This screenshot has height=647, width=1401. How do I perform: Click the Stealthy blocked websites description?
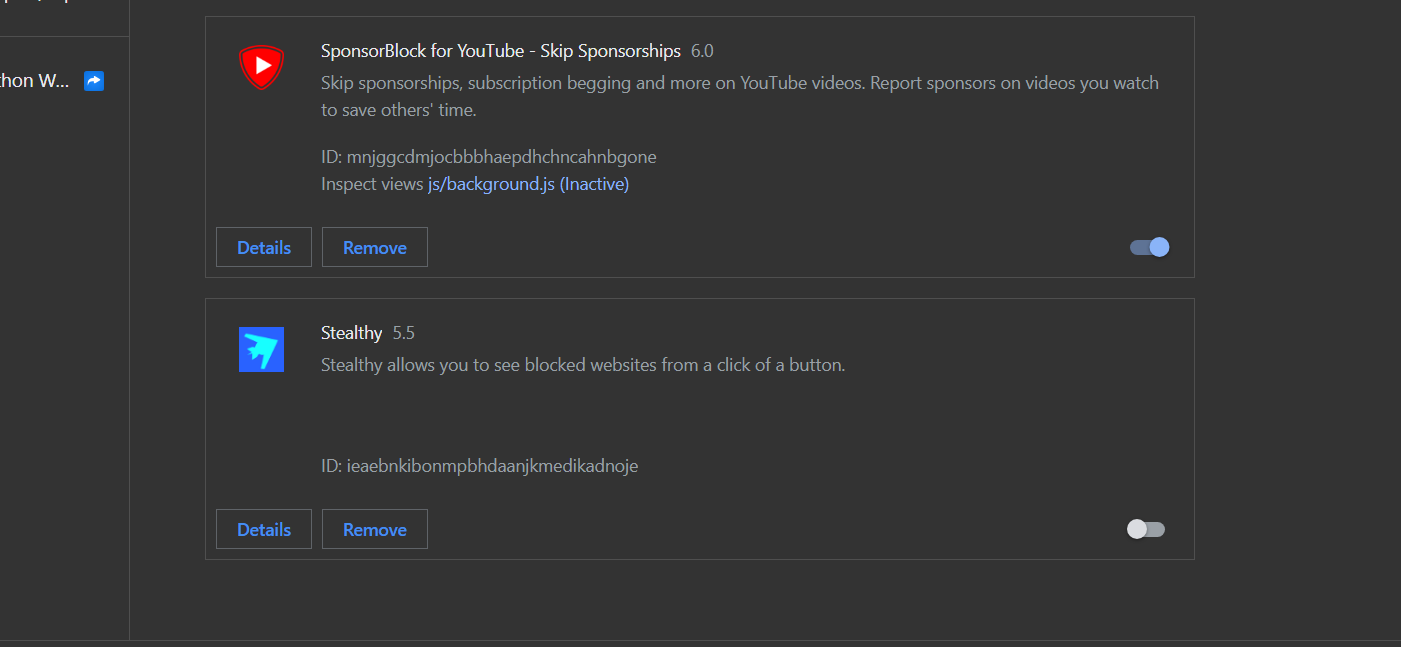pos(582,365)
